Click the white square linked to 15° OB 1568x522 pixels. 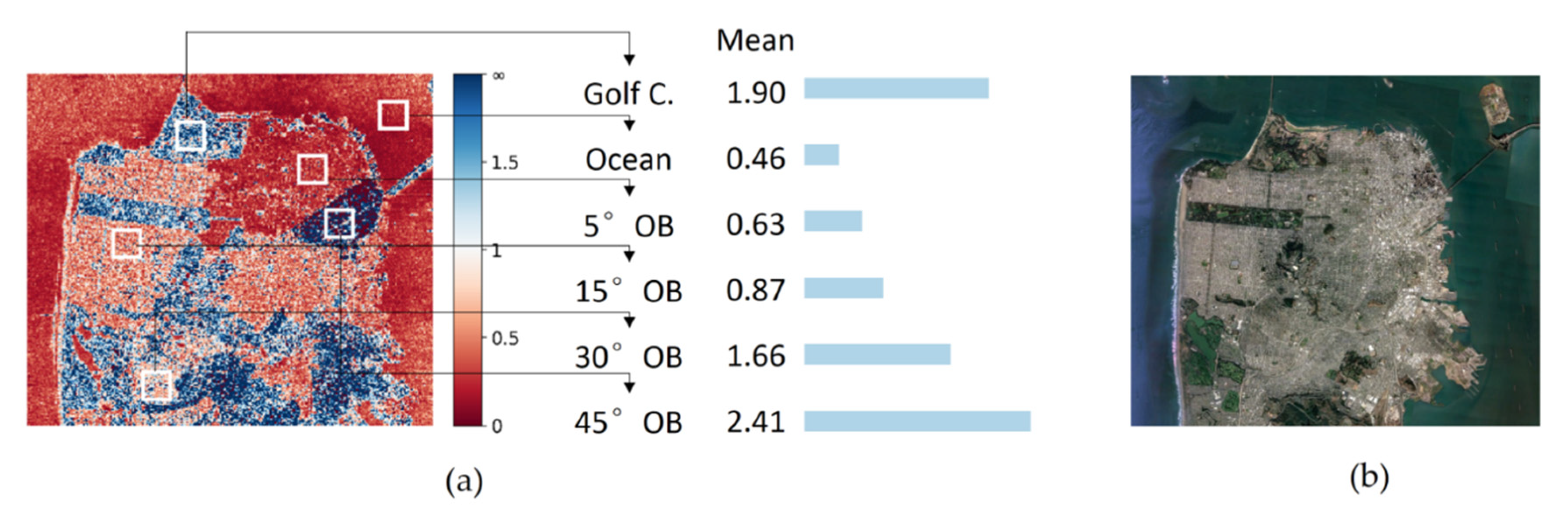point(127,244)
